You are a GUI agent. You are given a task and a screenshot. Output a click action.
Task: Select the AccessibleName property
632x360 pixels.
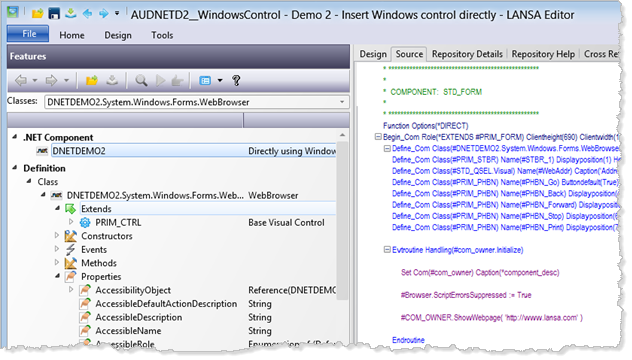click(128, 331)
